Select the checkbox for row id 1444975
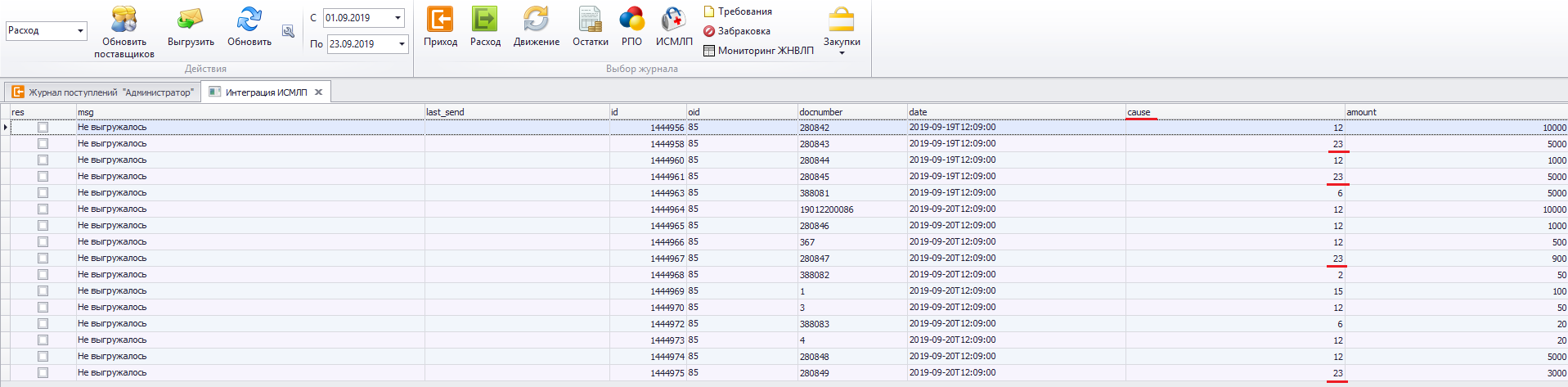Image resolution: width=1568 pixels, height=387 pixels. (43, 373)
